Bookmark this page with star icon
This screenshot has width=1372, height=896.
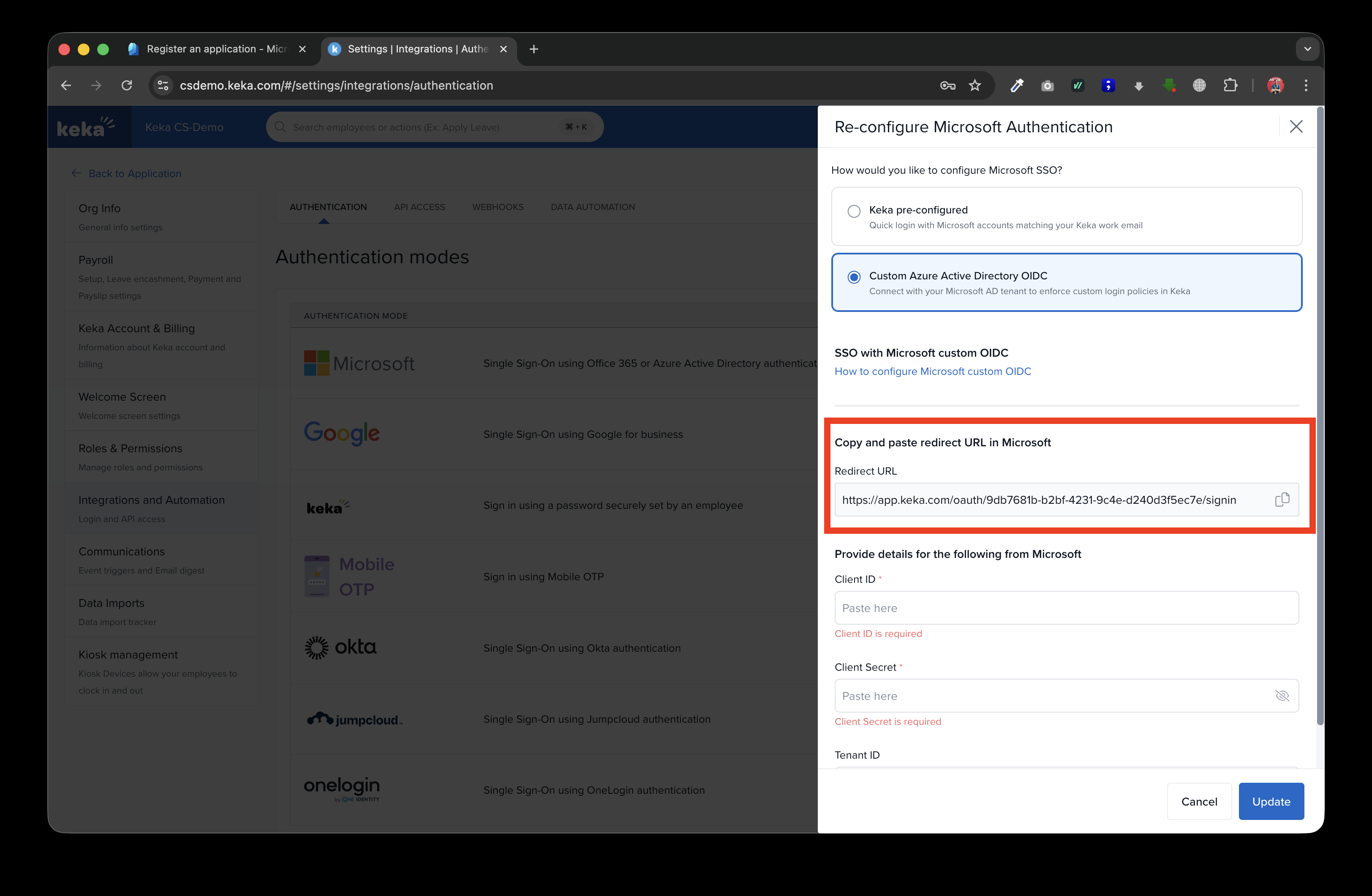coord(975,85)
